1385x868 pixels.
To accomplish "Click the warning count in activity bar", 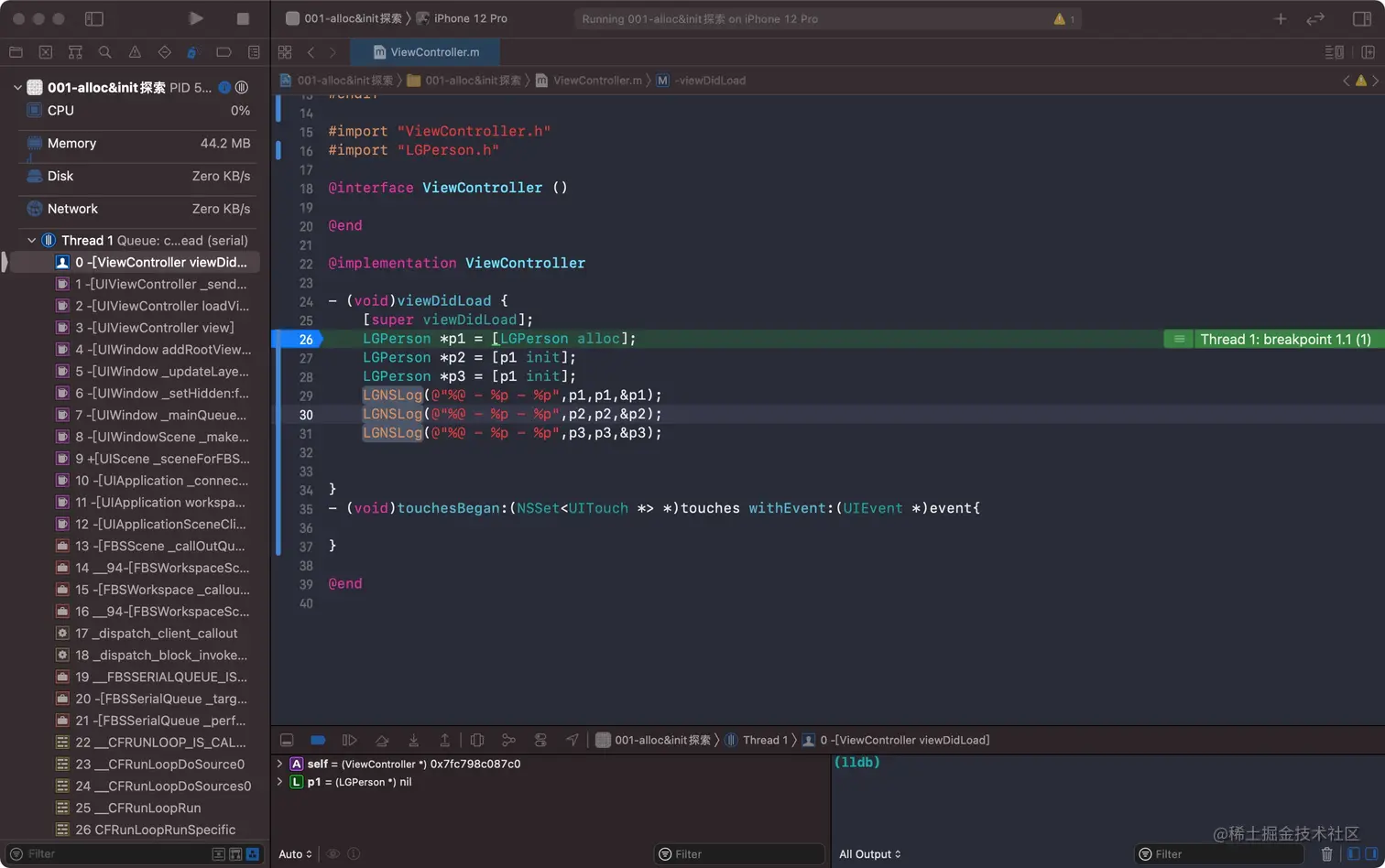I will (x=1064, y=18).
